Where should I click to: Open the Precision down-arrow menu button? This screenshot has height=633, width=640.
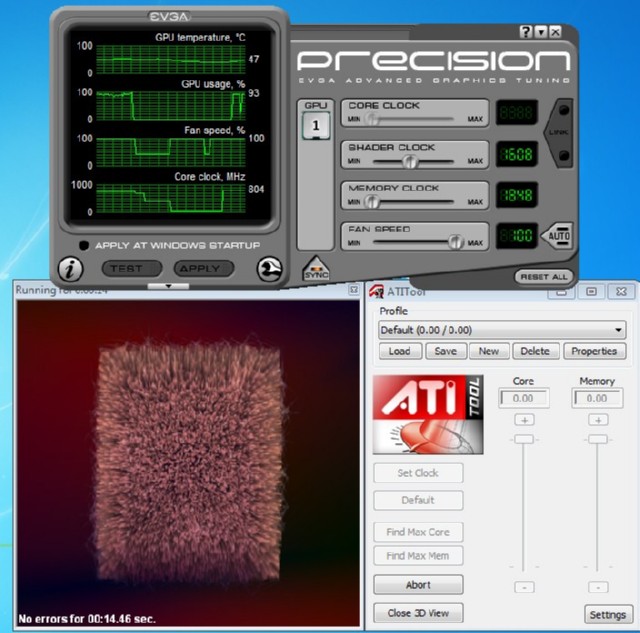pyautogui.click(x=541, y=32)
